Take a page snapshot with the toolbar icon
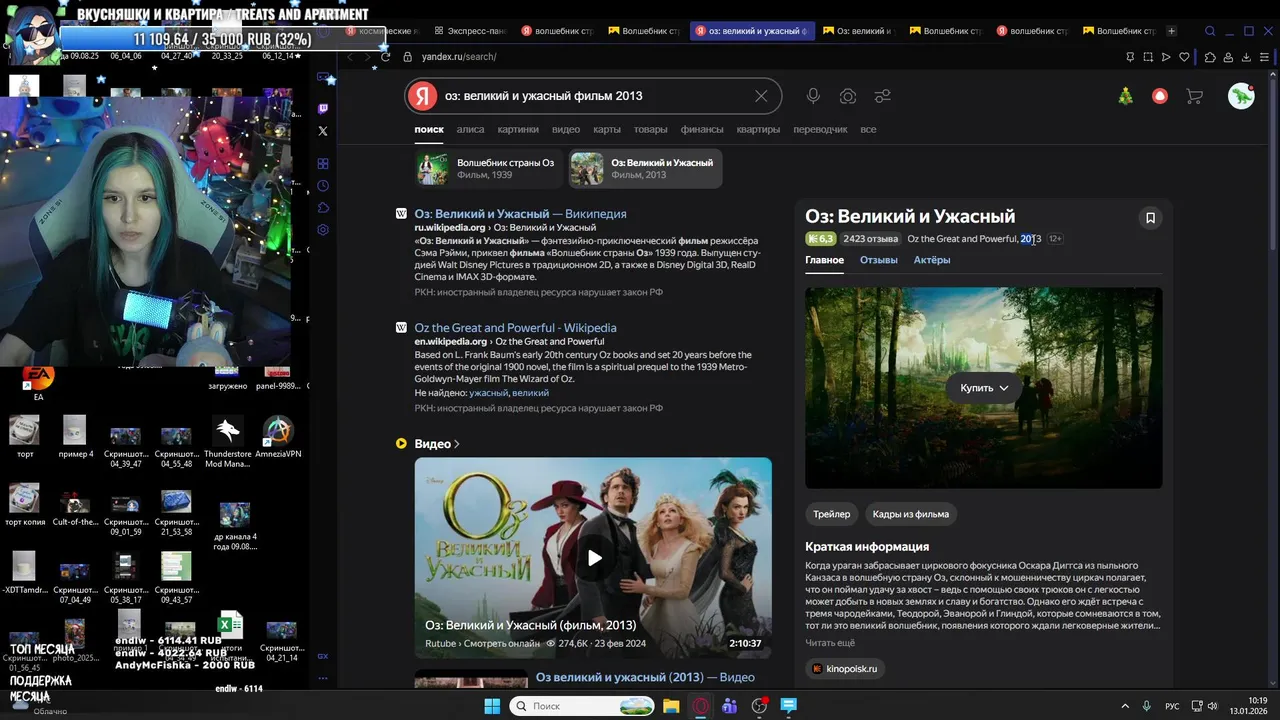The image size is (1280, 720). click(1148, 57)
